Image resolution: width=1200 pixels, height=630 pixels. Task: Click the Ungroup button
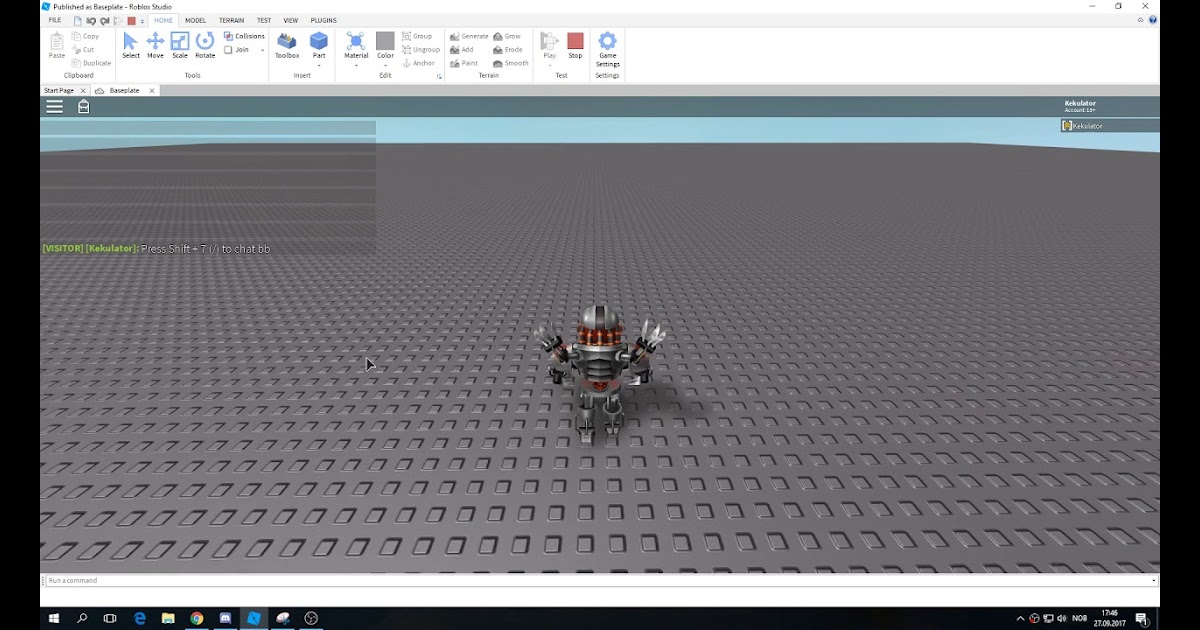coord(421,49)
